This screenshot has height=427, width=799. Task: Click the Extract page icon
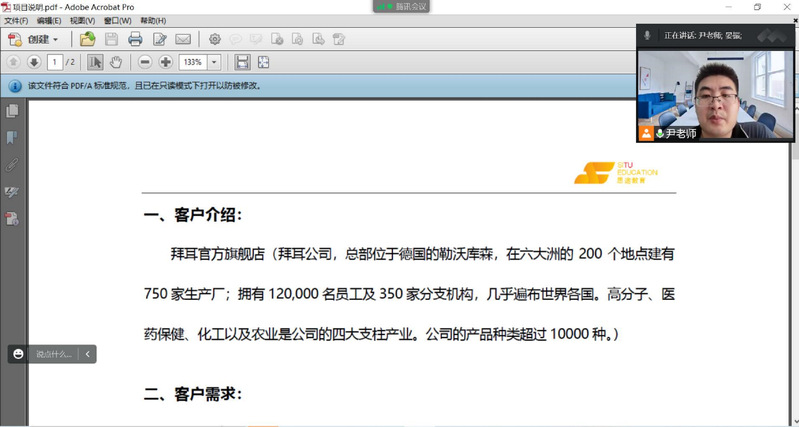coord(318,39)
